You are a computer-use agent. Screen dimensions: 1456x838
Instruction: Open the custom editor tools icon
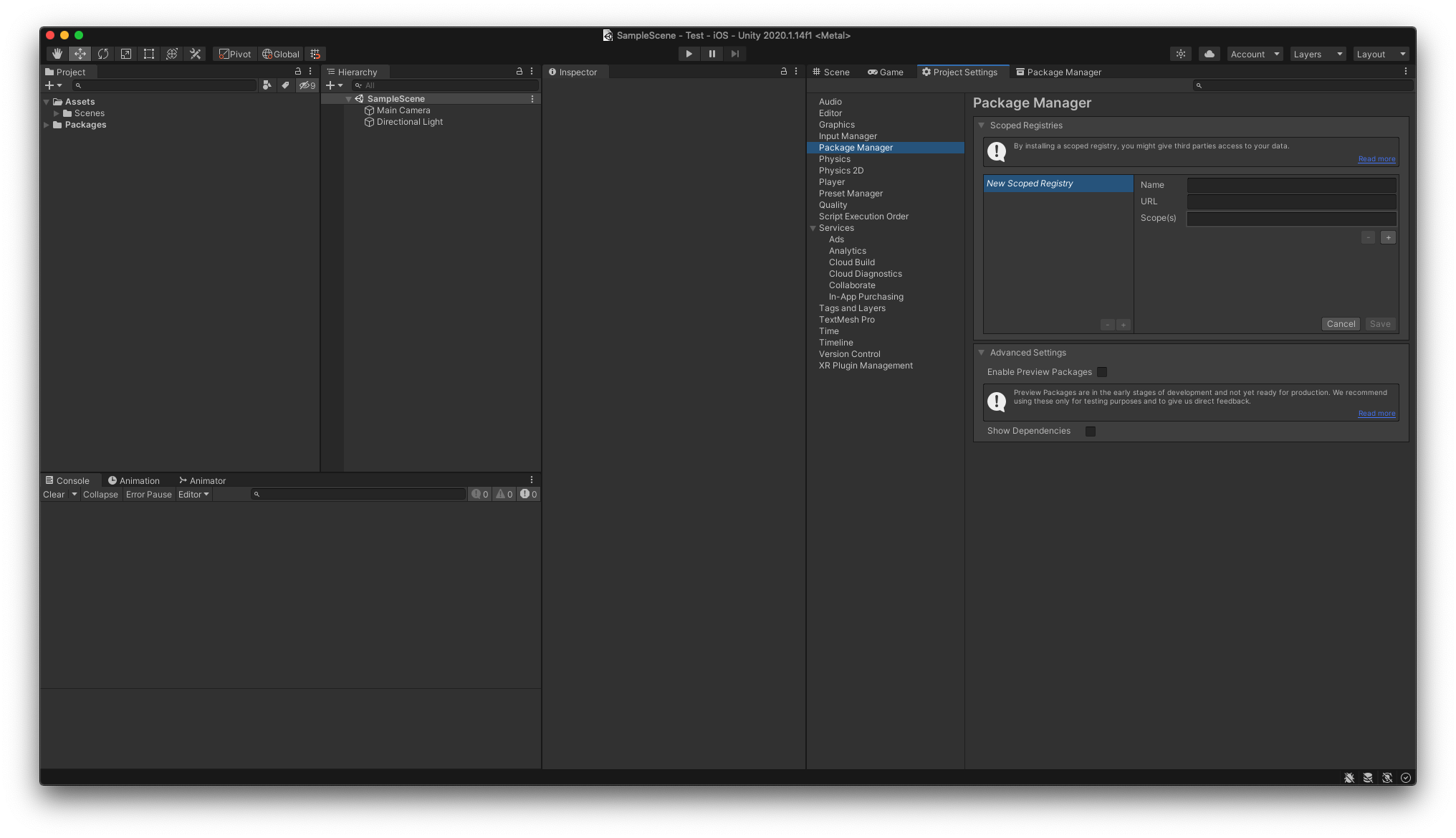[195, 54]
